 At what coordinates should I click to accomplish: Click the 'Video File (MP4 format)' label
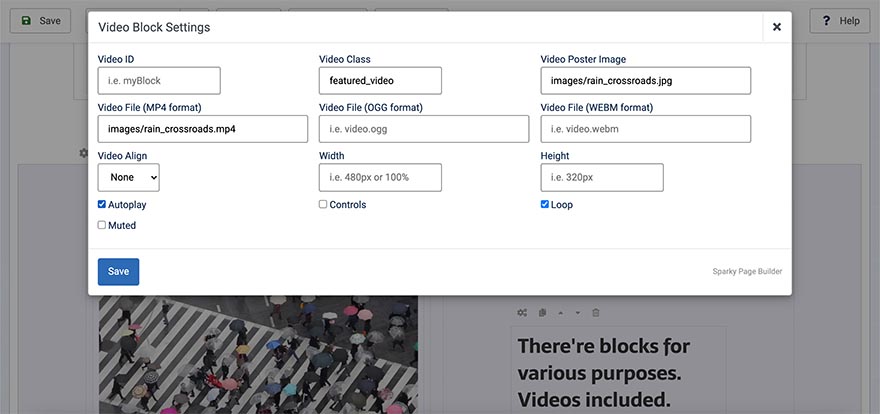tap(149, 107)
